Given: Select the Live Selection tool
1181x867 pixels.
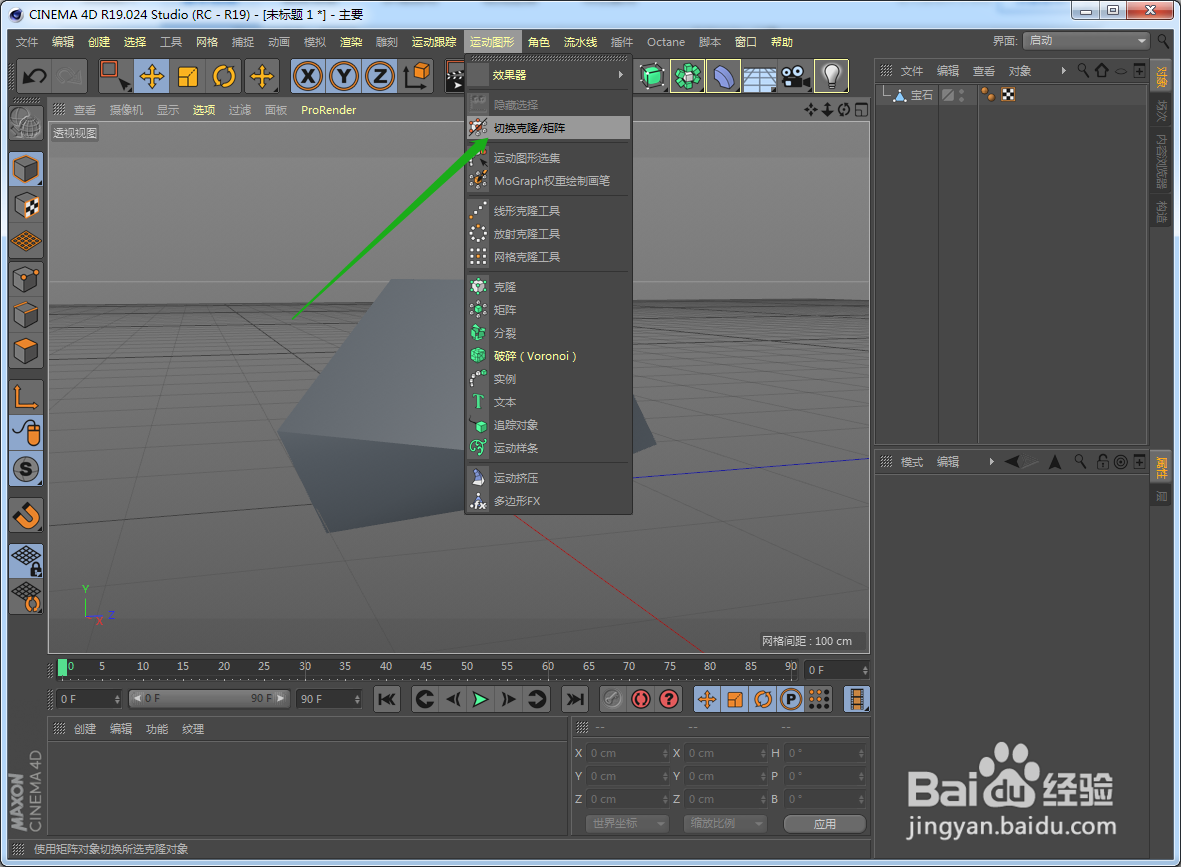Looking at the screenshot, I should [114, 76].
